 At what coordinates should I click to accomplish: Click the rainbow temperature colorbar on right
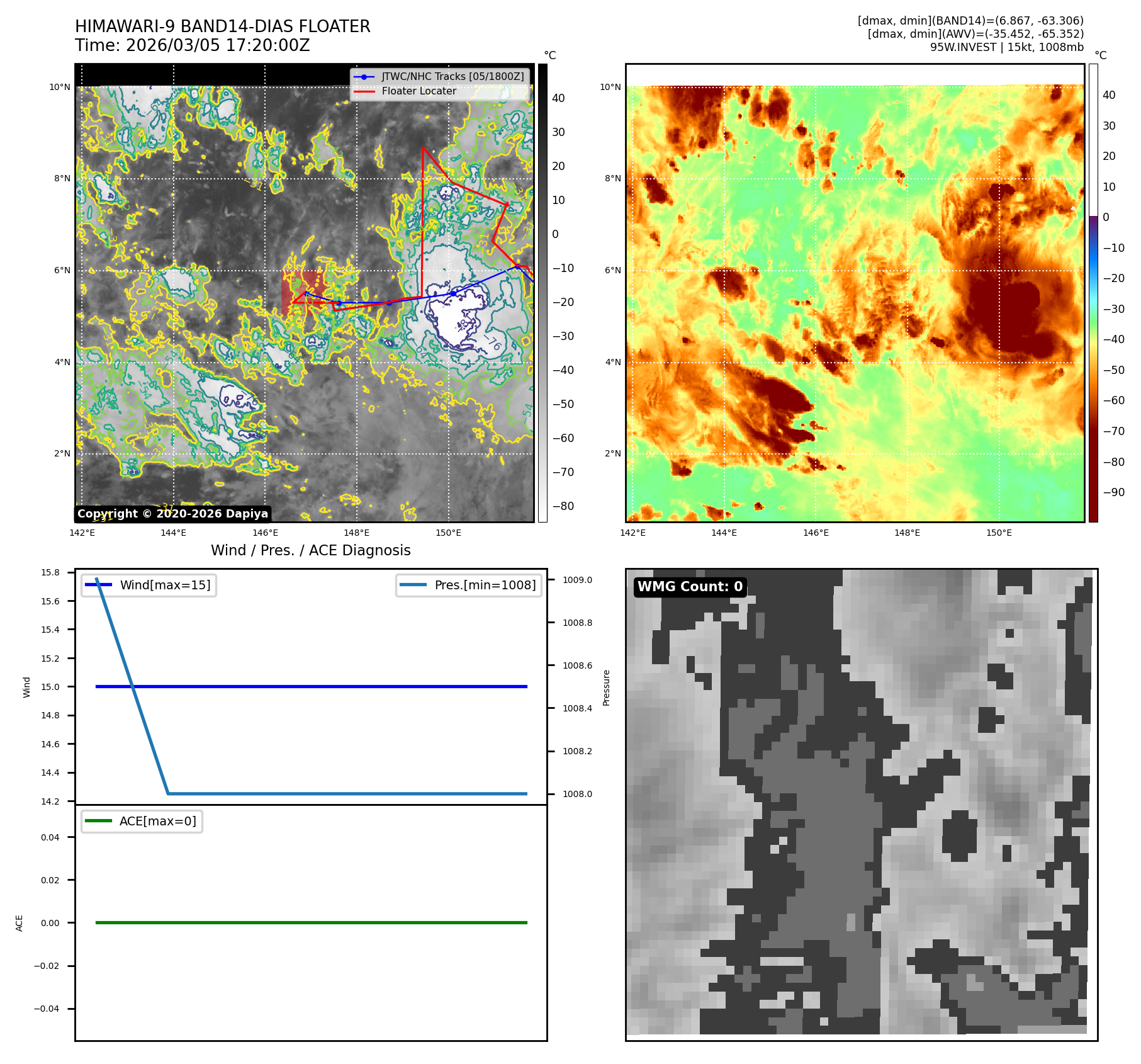tap(1093, 293)
